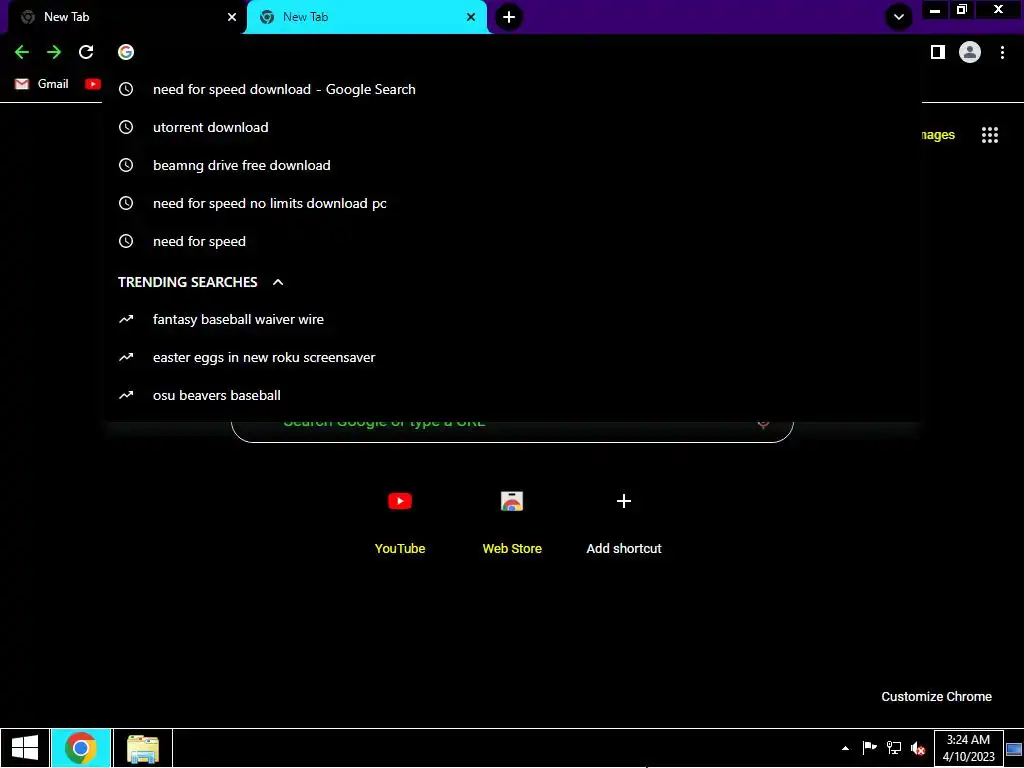
Task: Open Chrome's three-dot menu
Action: point(1002,52)
